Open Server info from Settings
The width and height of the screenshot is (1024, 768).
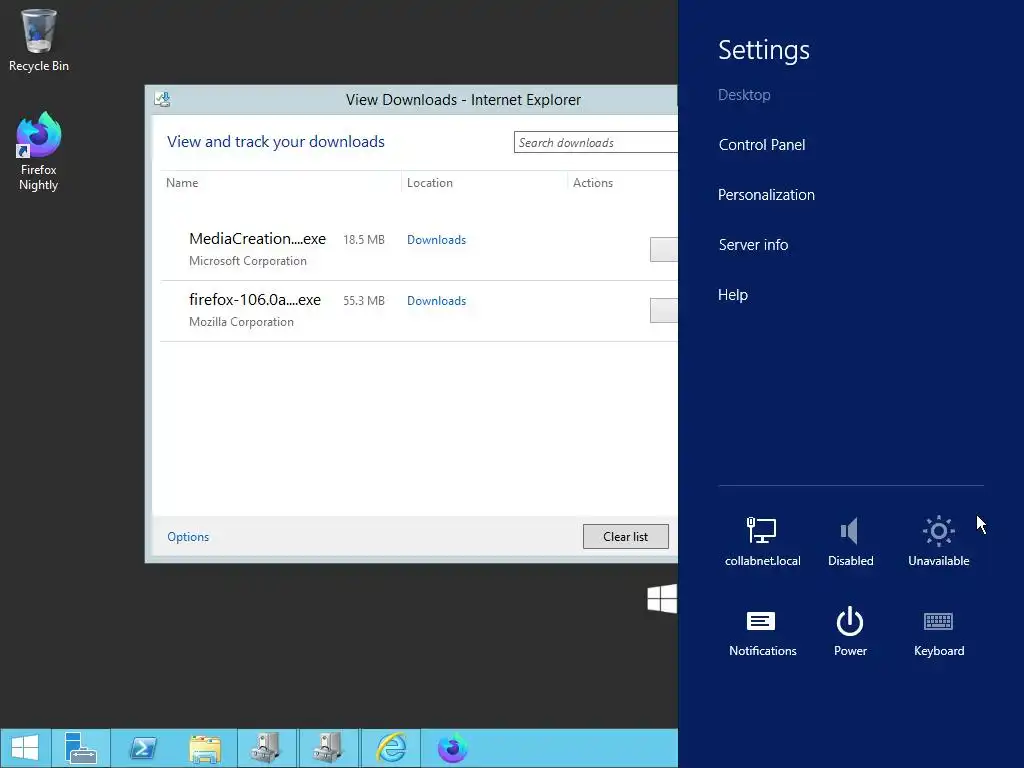coord(753,245)
